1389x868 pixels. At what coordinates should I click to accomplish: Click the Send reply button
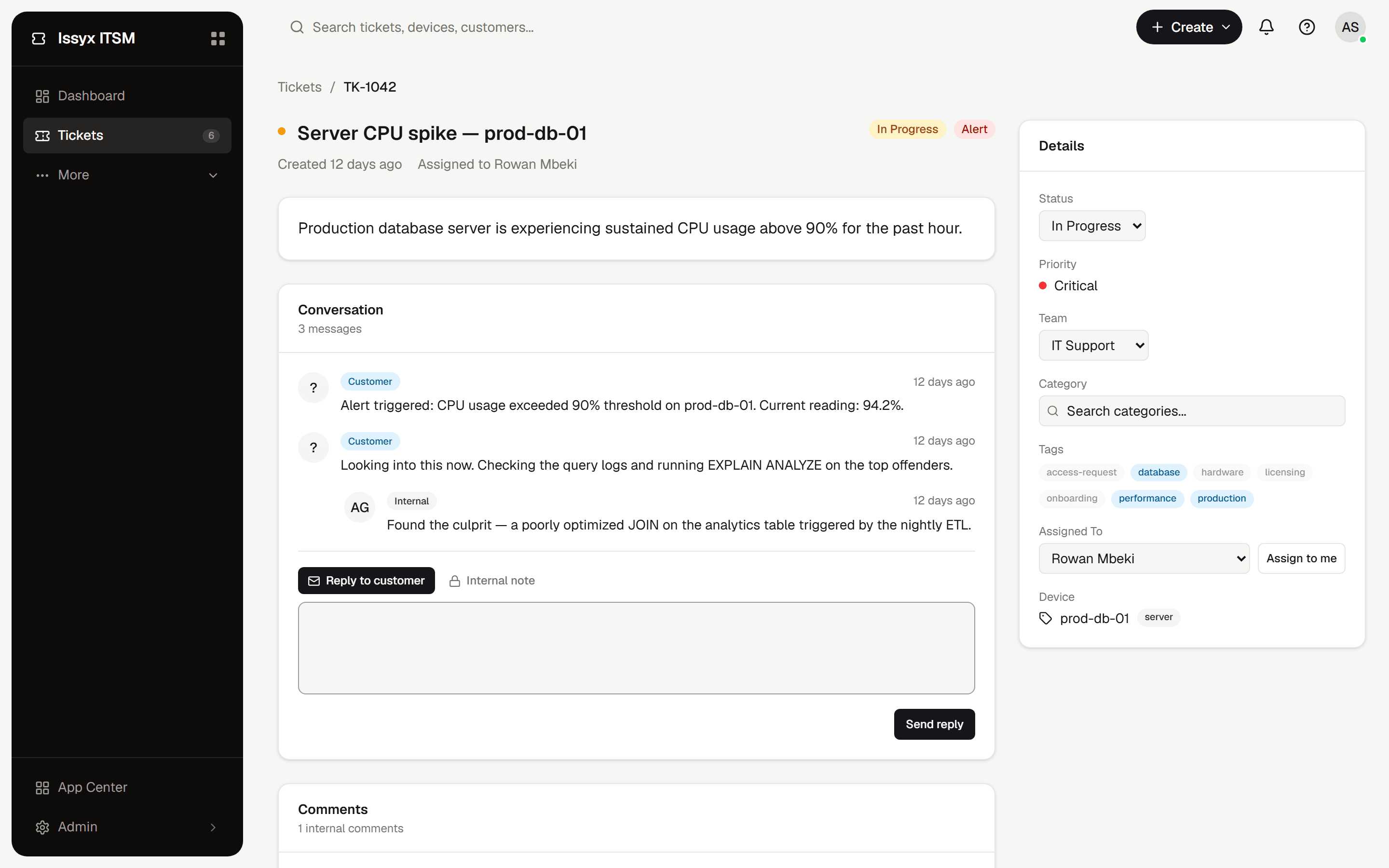[934, 724]
